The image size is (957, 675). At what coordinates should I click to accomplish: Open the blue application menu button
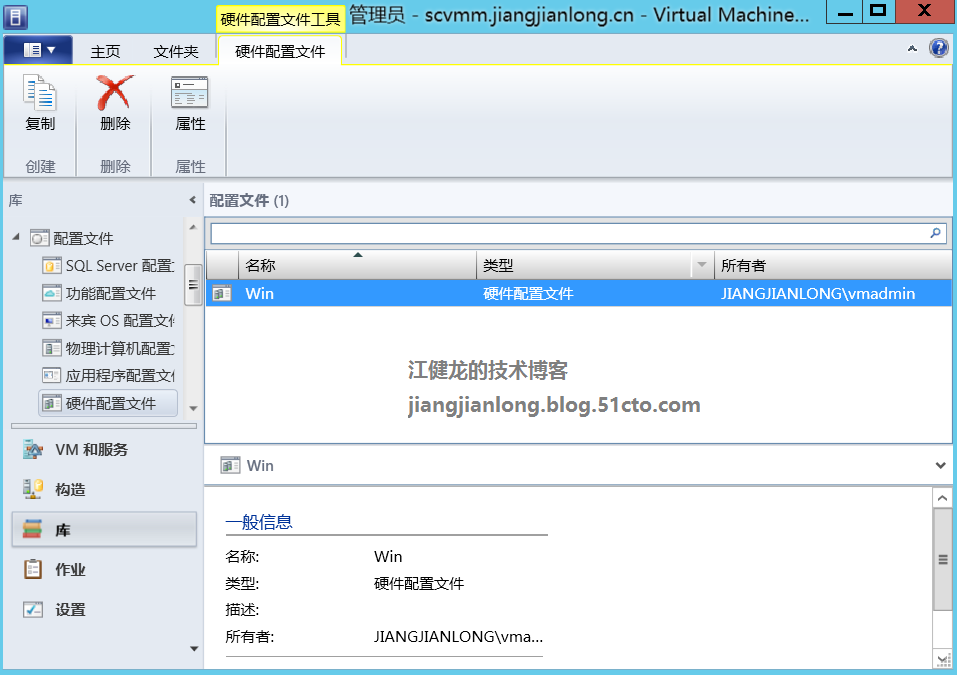tap(38, 50)
